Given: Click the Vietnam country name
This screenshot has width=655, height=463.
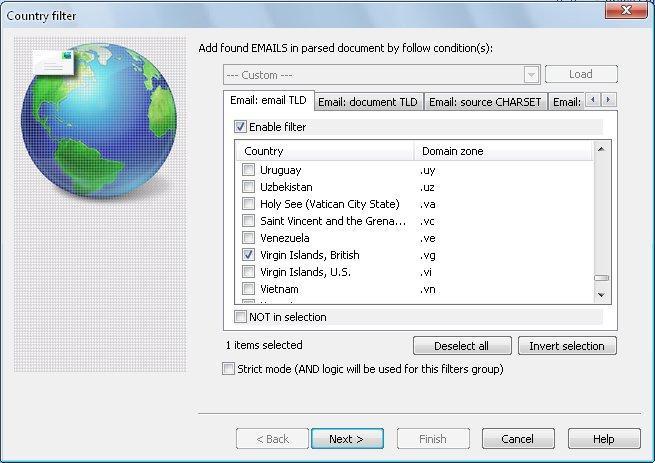Looking at the screenshot, I should [279, 289].
